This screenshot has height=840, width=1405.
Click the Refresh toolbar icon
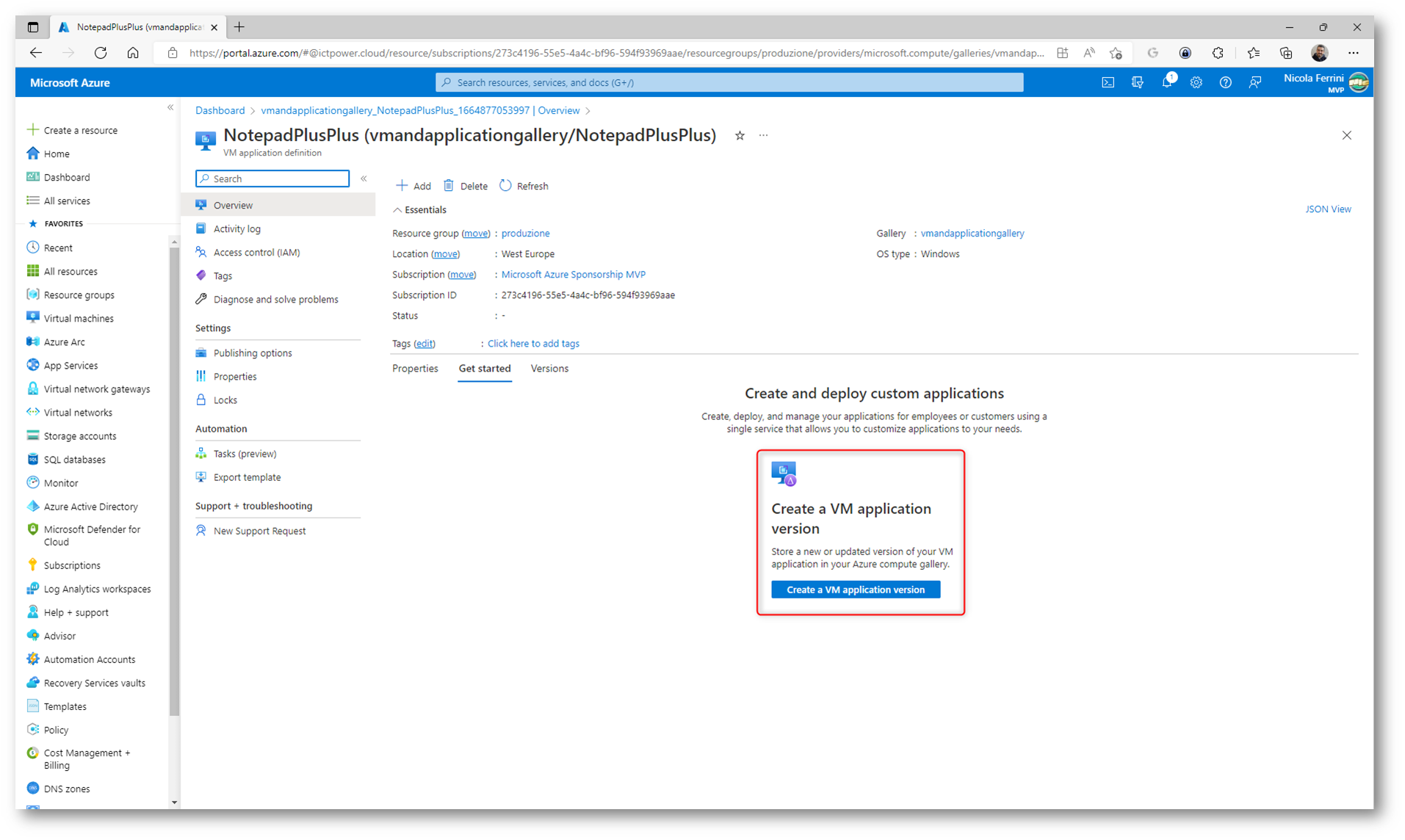[x=505, y=186]
